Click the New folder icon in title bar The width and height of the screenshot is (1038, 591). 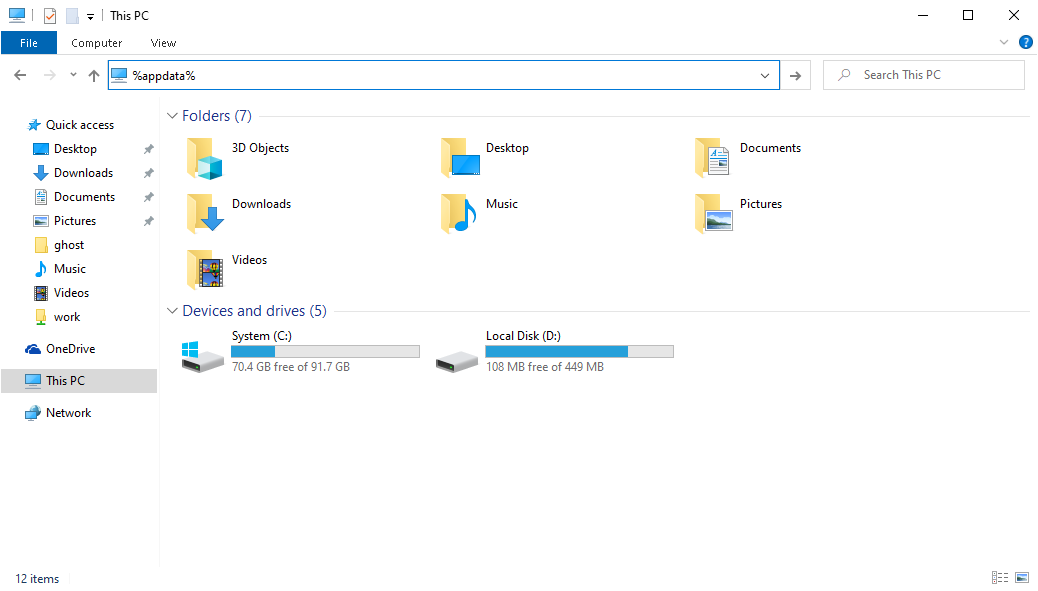72,15
